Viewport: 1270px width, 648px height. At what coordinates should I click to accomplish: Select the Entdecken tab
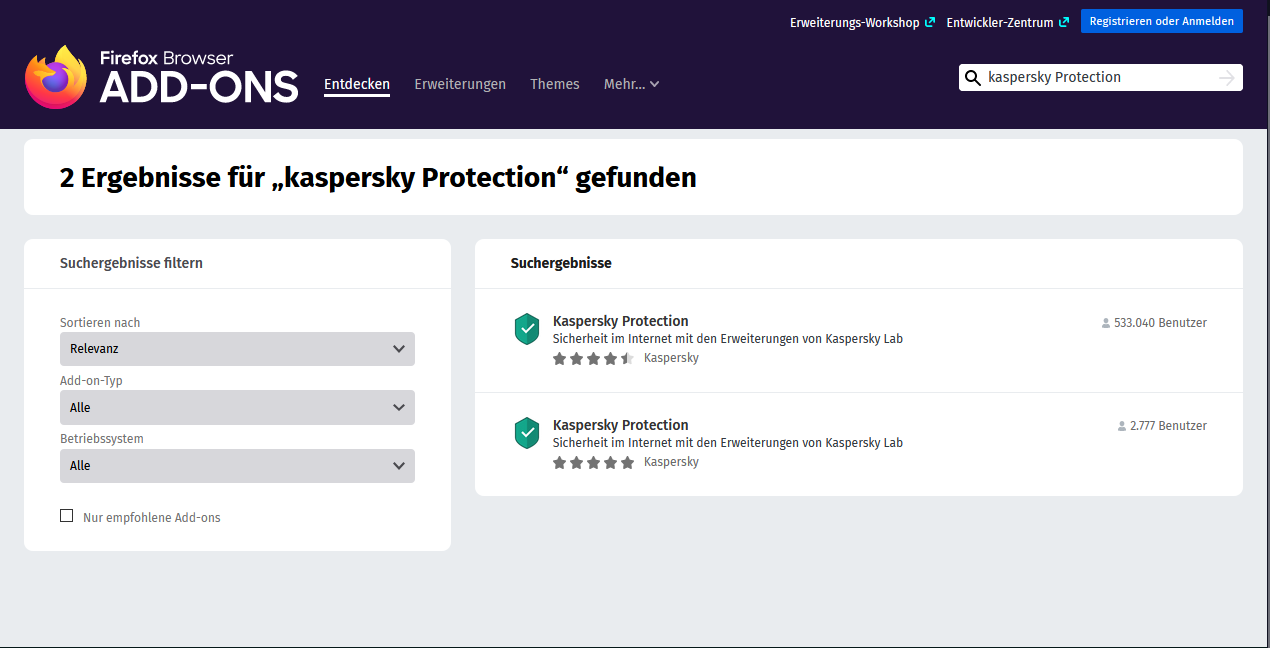pyautogui.click(x=357, y=84)
